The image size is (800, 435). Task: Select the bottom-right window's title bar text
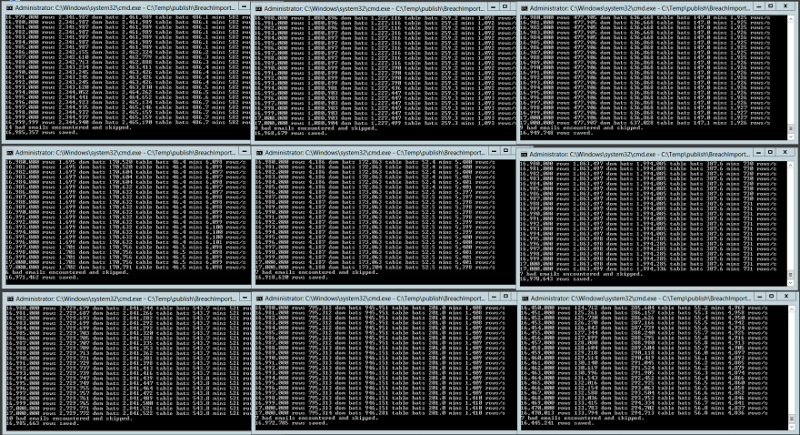[x=641, y=298]
